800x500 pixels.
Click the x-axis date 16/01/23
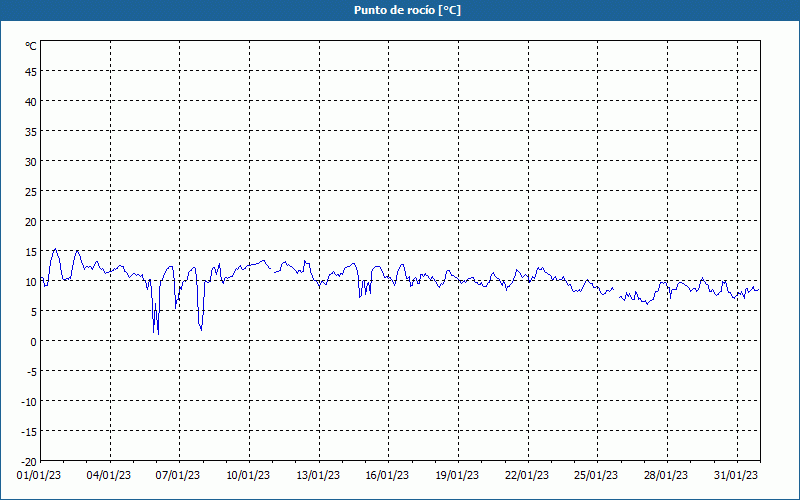tap(387, 476)
